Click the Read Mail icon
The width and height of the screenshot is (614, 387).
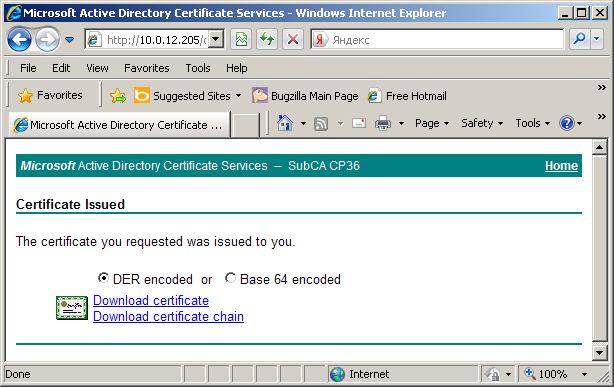coord(359,124)
